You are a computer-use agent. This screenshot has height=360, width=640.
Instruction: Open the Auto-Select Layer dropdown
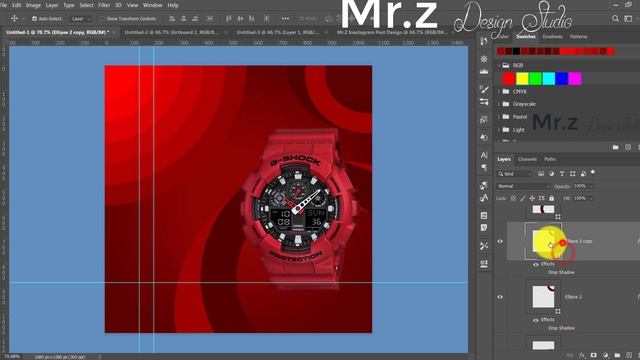point(80,19)
